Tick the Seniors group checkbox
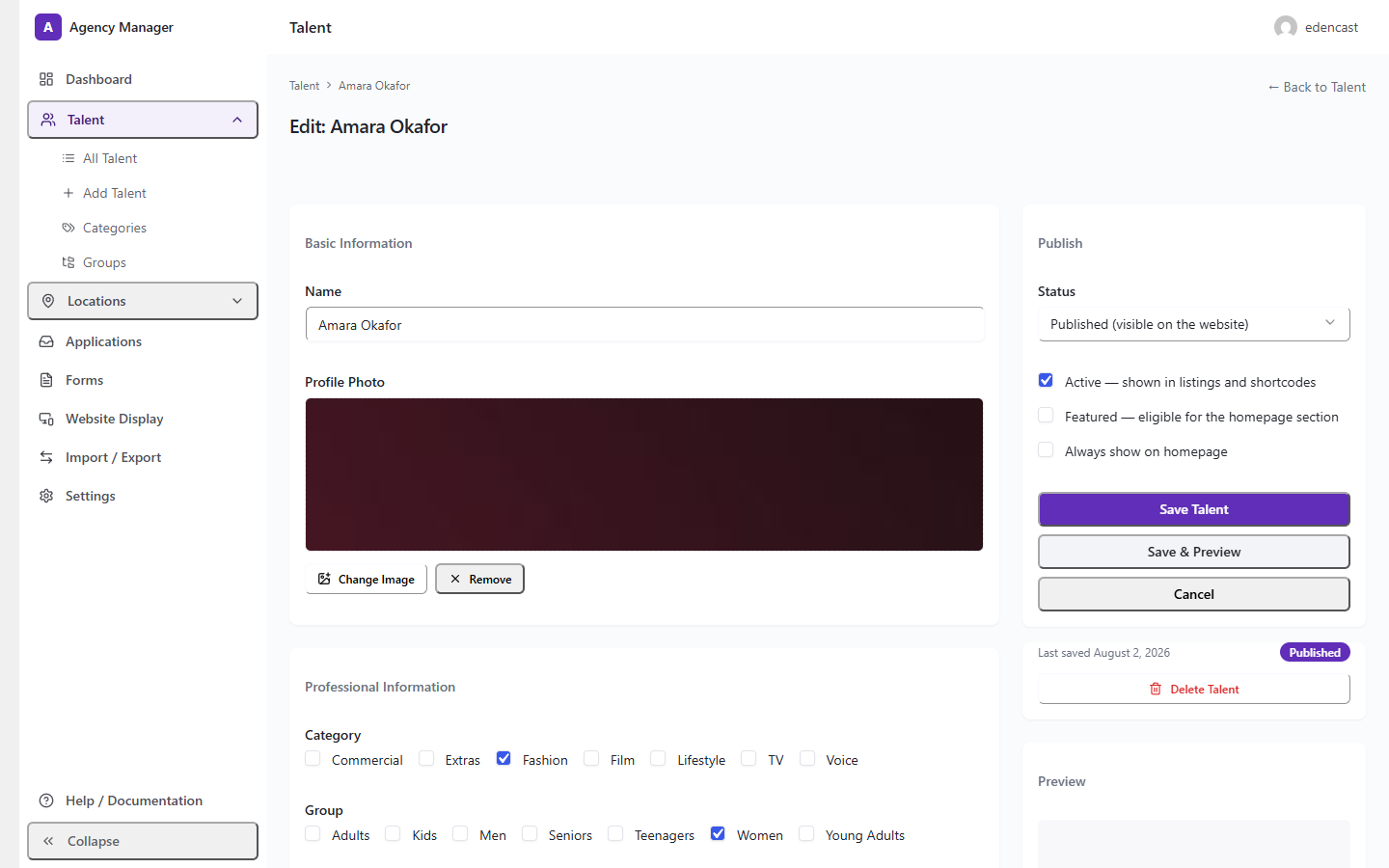Viewport: 1389px width, 868px height. 530,834
